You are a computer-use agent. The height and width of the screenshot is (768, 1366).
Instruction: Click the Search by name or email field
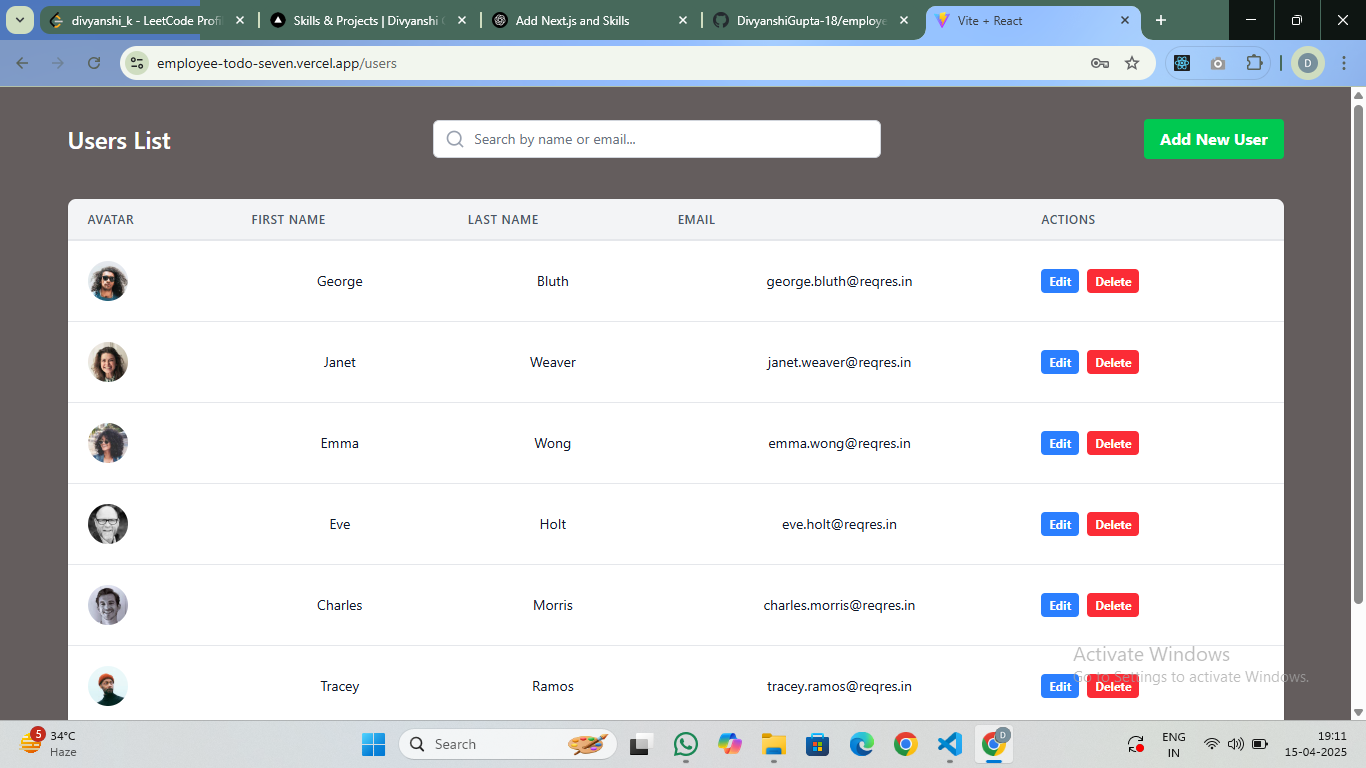coord(657,139)
